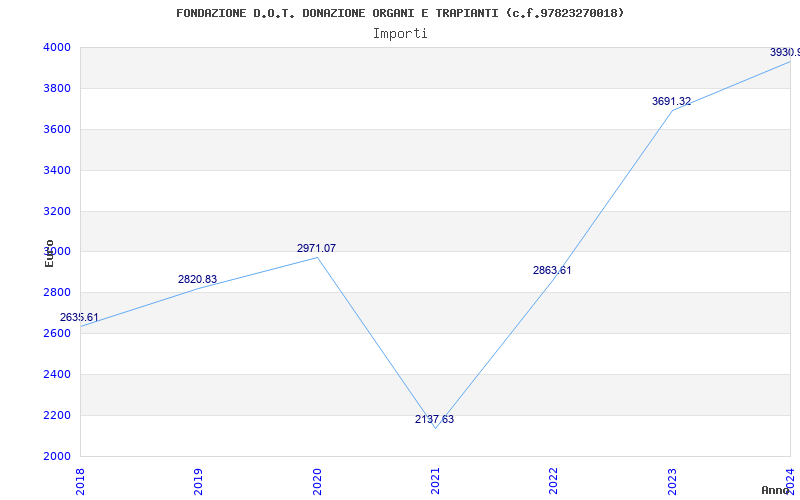The height and width of the screenshot is (500, 800).
Task: Click the y-axis tick label 3600
Action: pos(56,129)
